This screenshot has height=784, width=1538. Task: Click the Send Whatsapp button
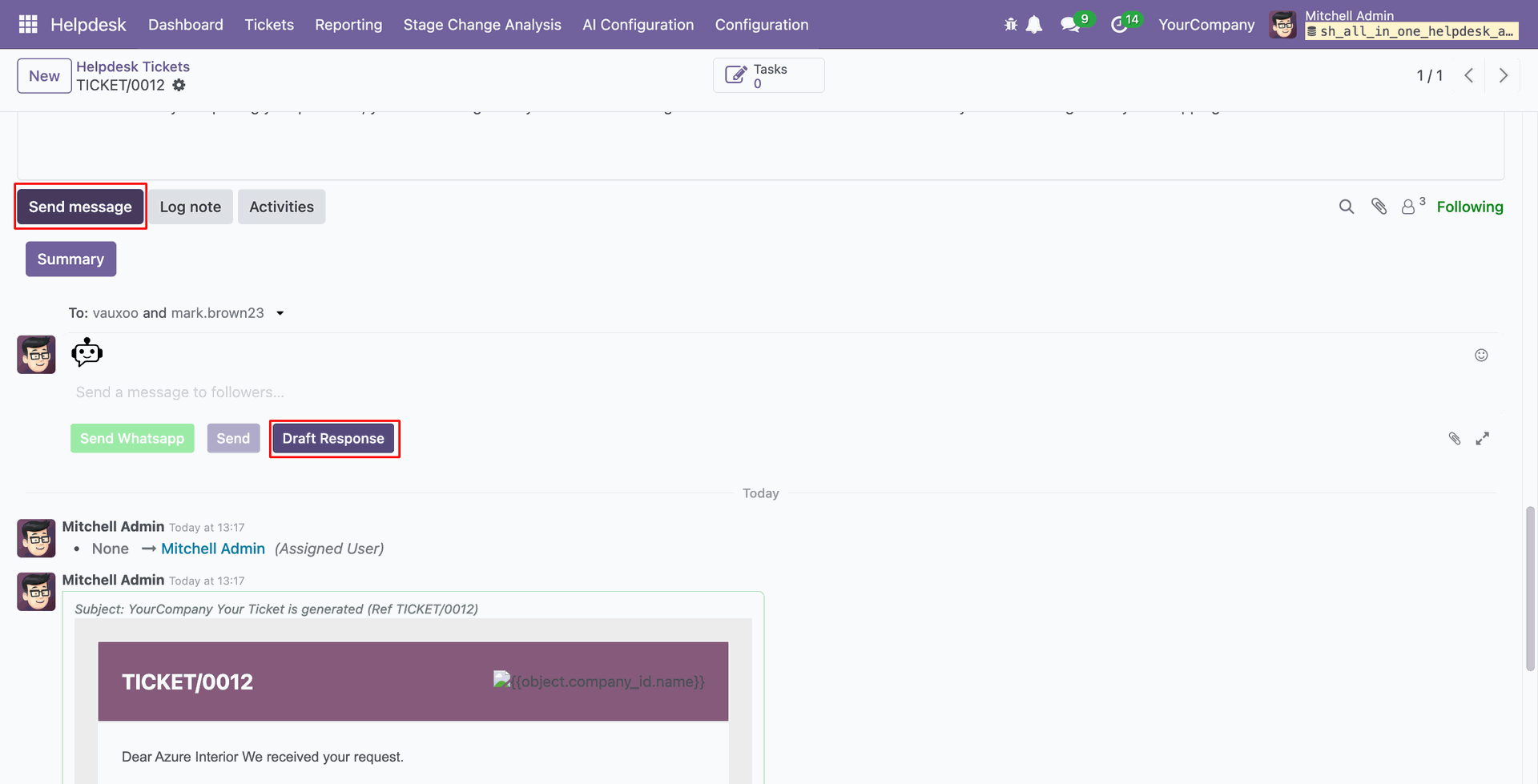(x=132, y=439)
